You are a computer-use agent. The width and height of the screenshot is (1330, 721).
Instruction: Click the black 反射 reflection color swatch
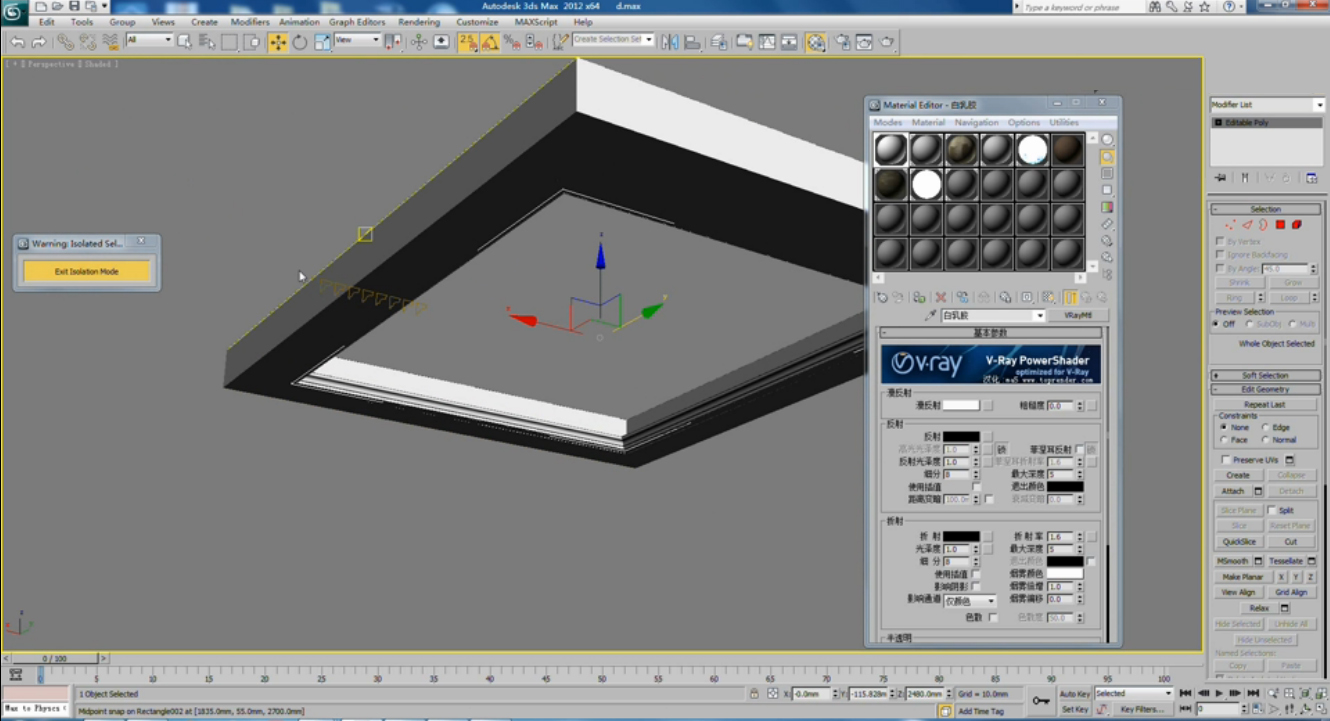(961, 437)
